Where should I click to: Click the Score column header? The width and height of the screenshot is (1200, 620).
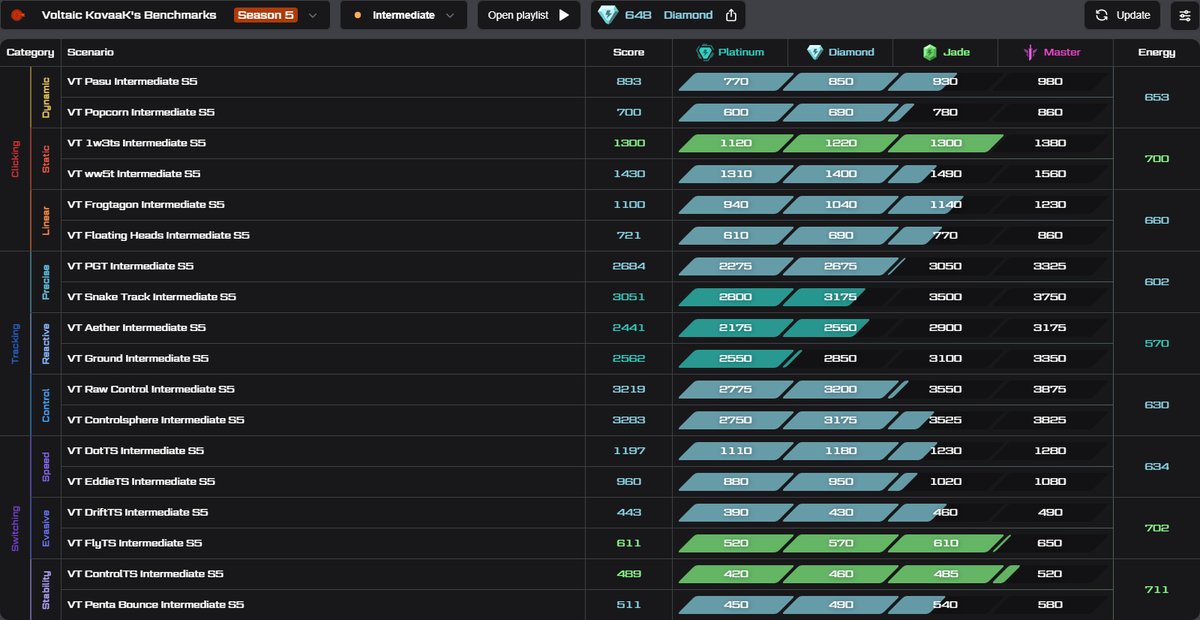coord(629,52)
